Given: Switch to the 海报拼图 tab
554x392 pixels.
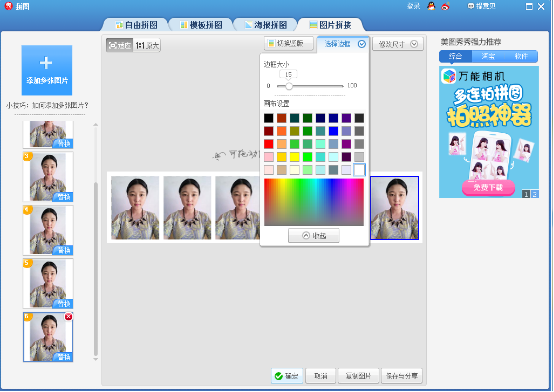Looking at the screenshot, I should 266,25.
